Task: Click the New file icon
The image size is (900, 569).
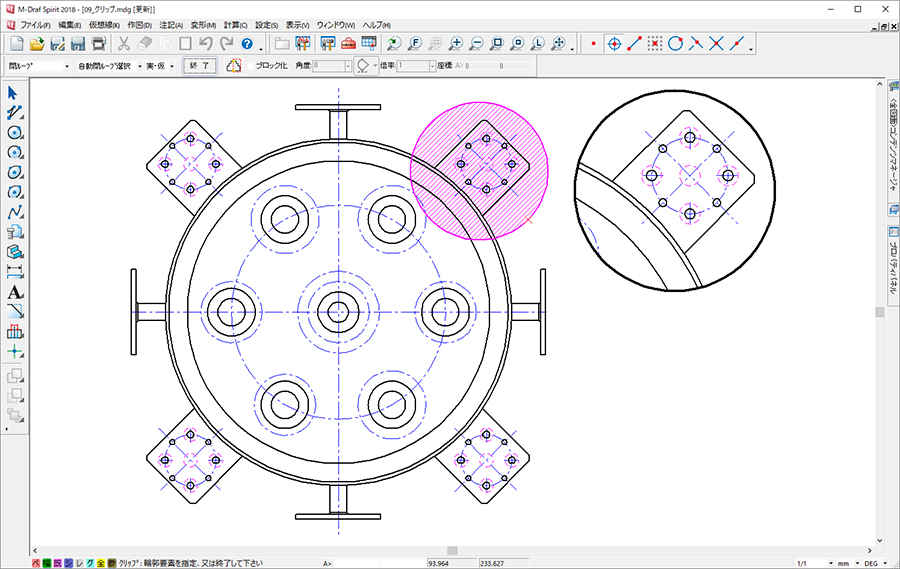Action: point(16,44)
